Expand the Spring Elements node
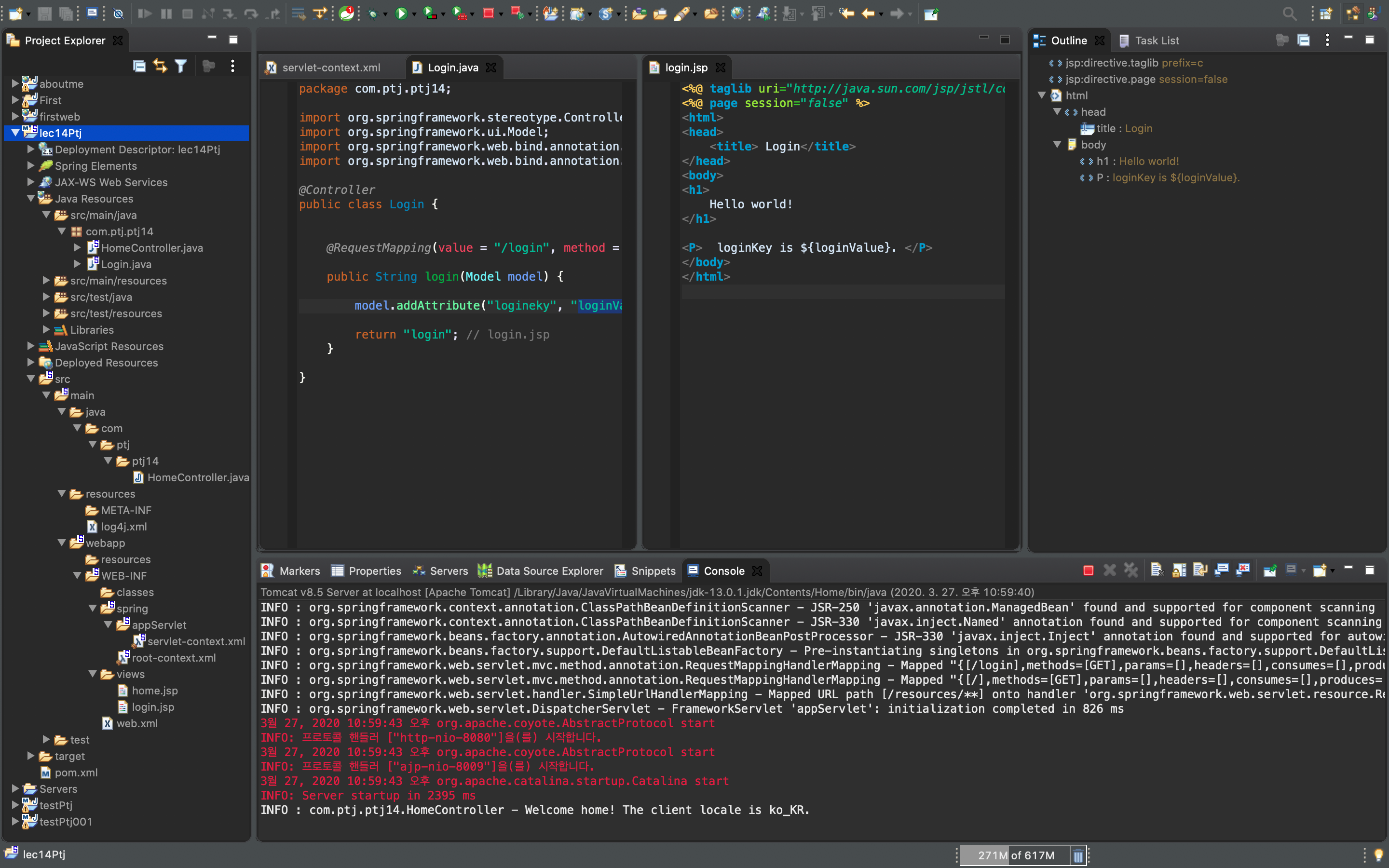The image size is (1389, 868). 31,165
